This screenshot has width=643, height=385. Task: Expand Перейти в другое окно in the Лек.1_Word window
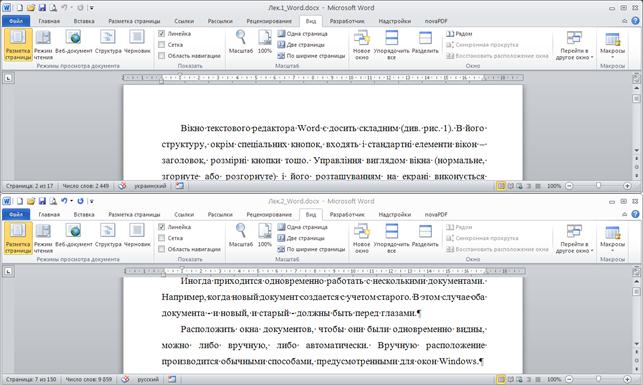(574, 45)
